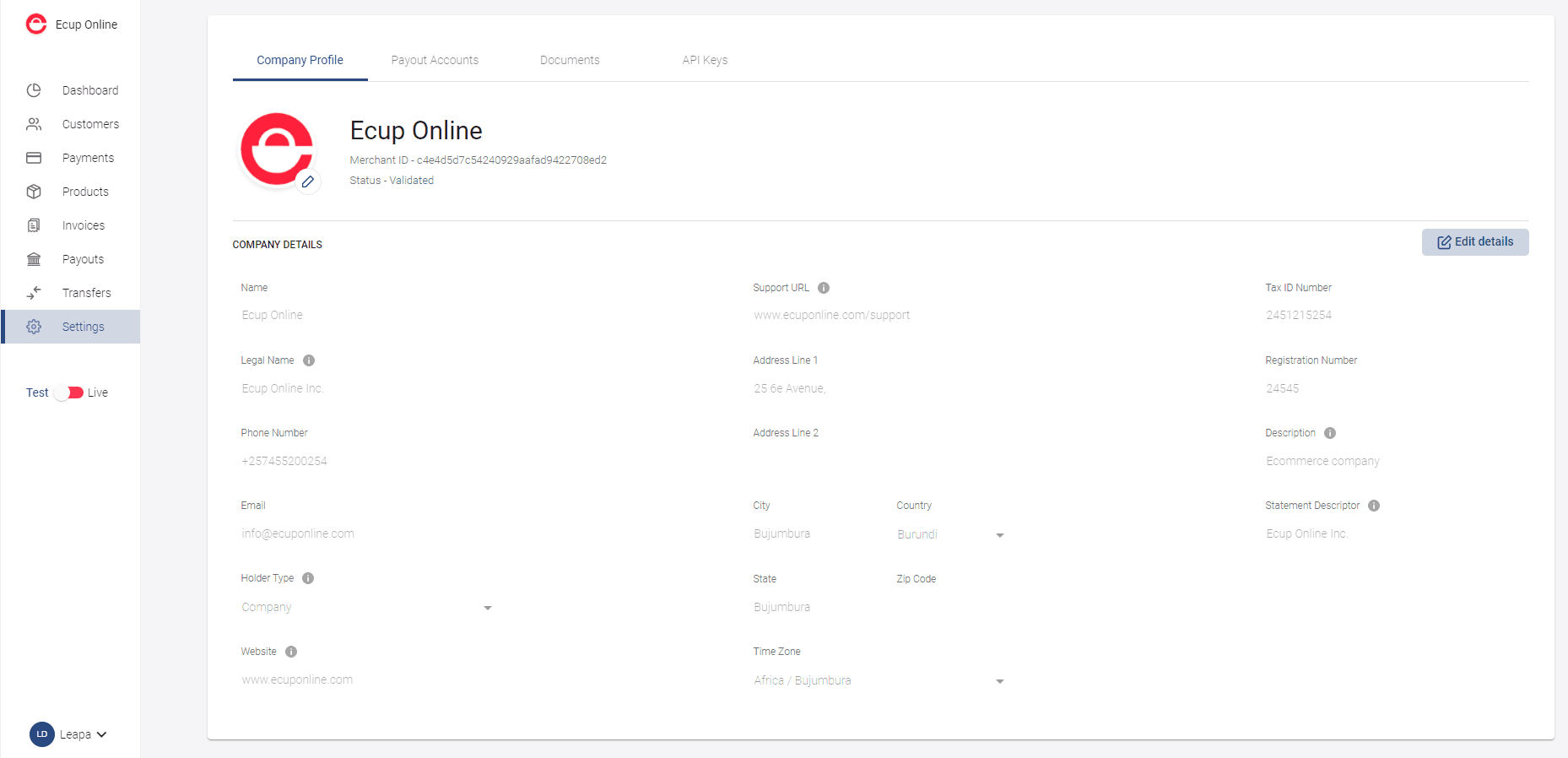Click the Products box icon
The height and width of the screenshot is (758, 1568).
click(x=34, y=192)
